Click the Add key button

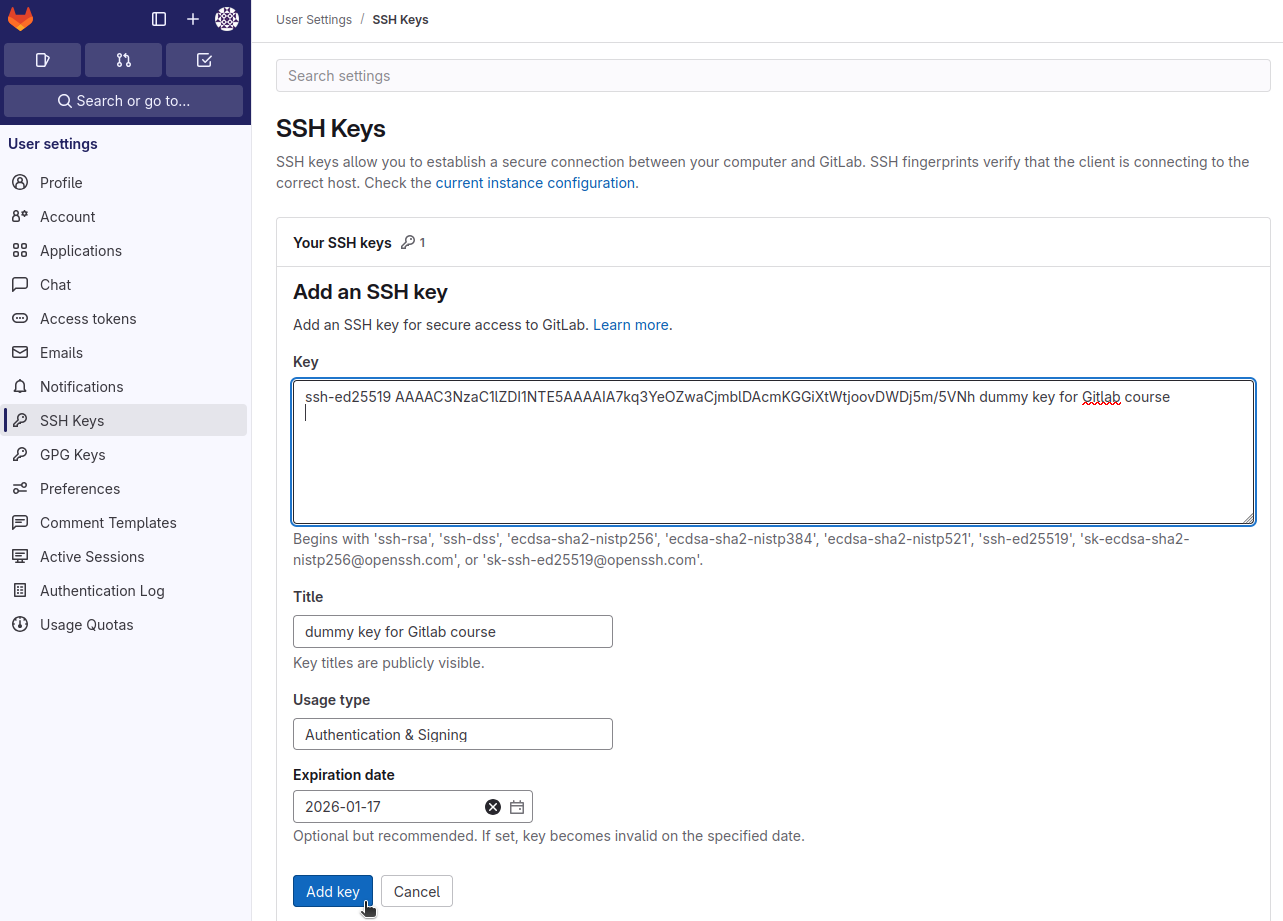point(332,891)
